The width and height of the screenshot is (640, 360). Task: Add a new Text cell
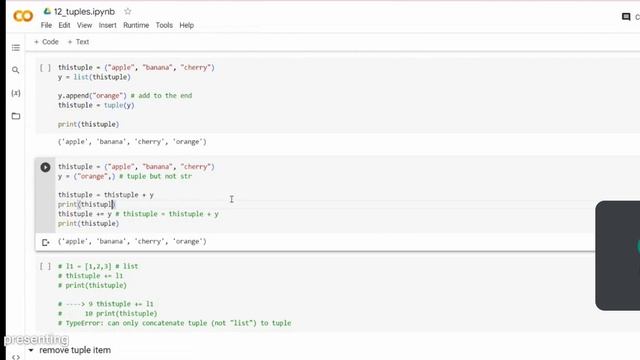[x=78, y=42]
